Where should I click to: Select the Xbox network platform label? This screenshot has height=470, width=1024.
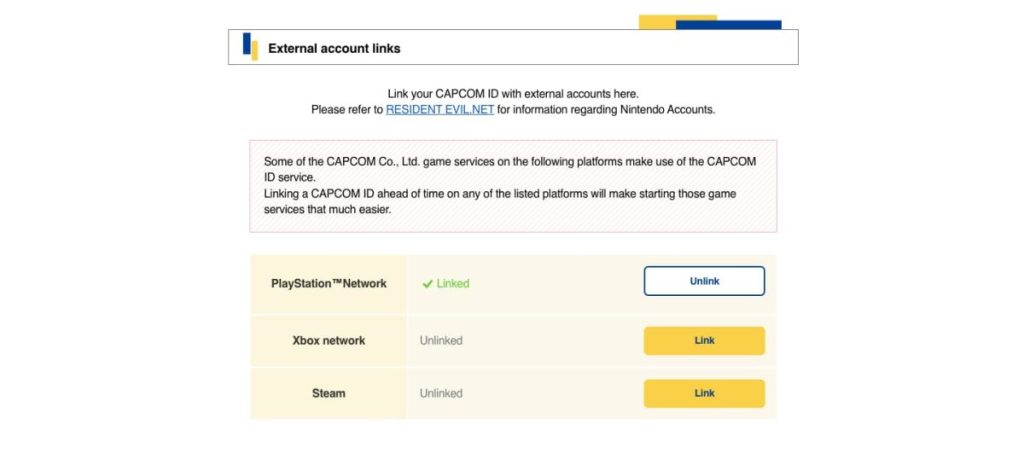point(328,341)
